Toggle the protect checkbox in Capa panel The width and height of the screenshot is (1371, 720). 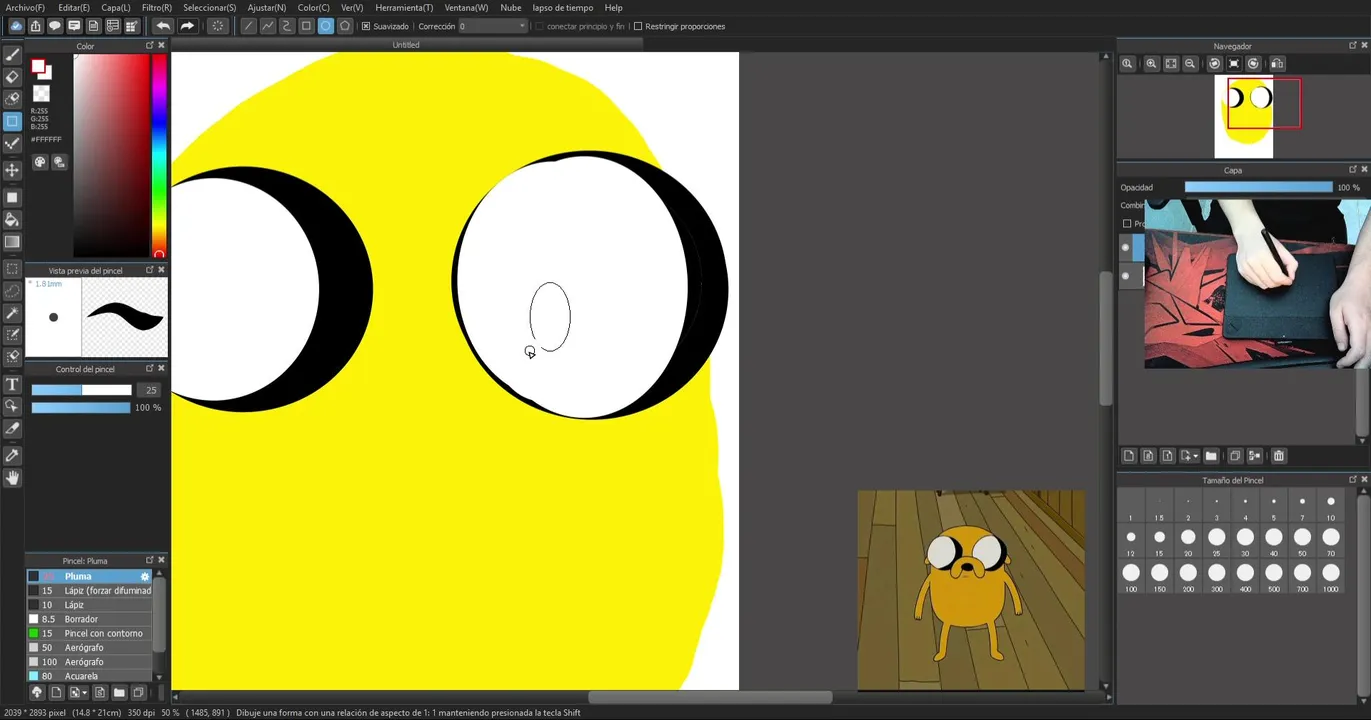tap(1127, 224)
